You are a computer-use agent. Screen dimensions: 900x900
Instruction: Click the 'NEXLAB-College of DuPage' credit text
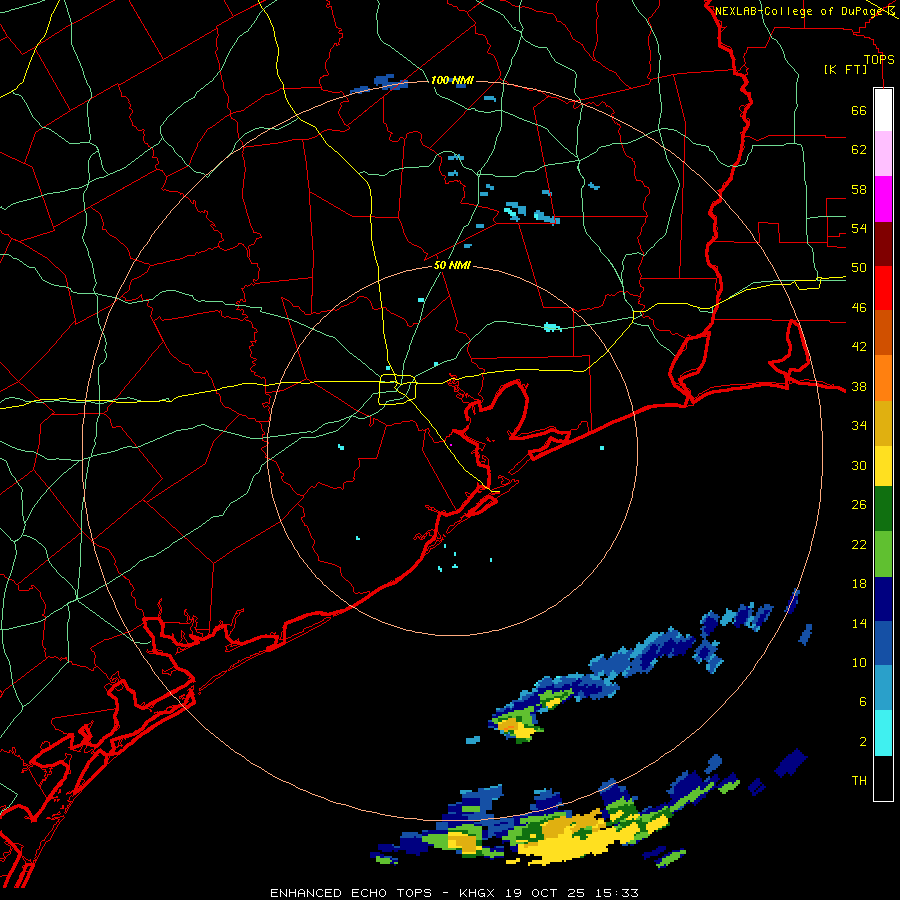[x=798, y=11]
